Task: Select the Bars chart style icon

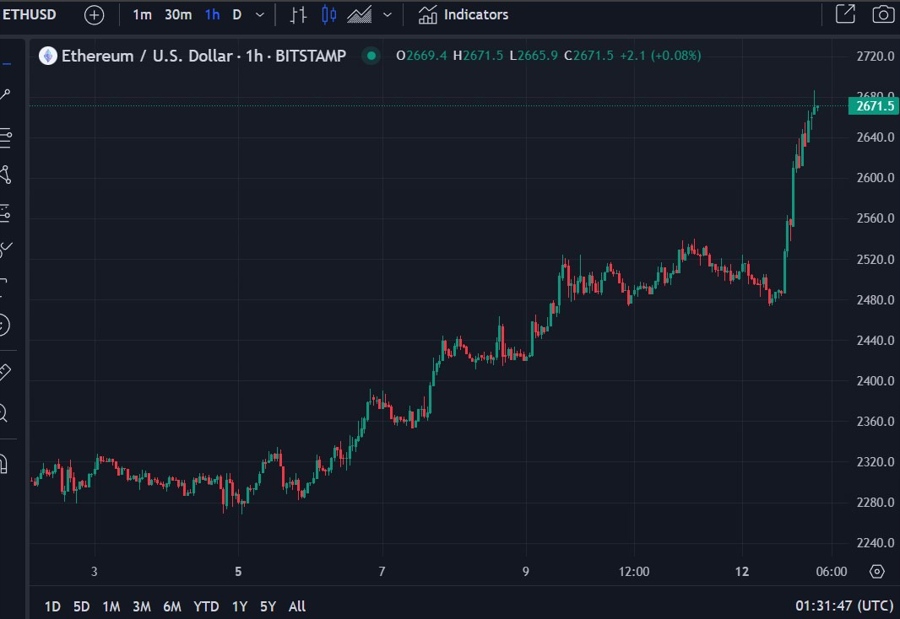Action: point(298,15)
